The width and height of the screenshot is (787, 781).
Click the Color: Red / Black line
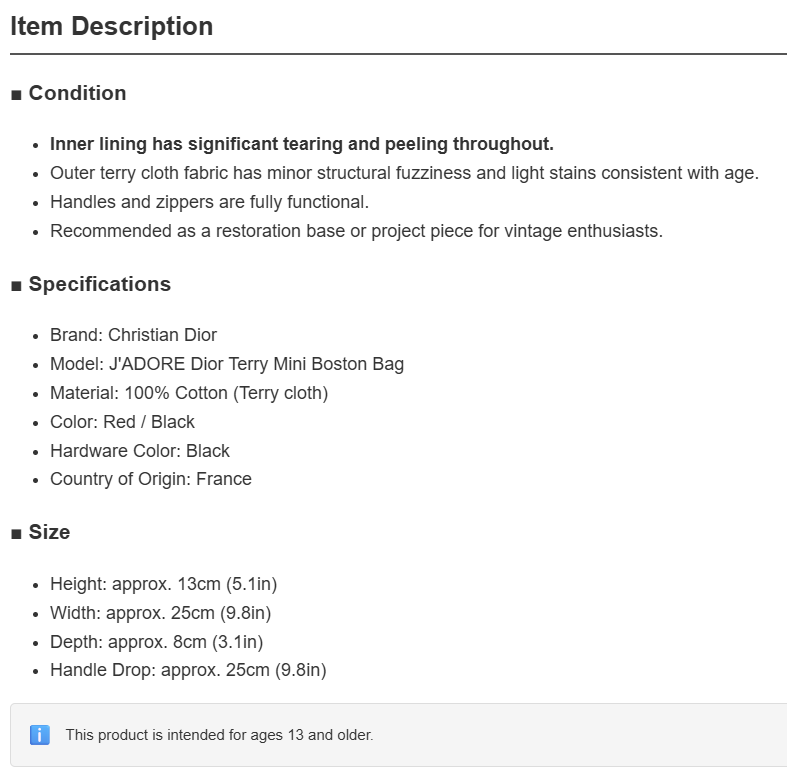point(122,422)
